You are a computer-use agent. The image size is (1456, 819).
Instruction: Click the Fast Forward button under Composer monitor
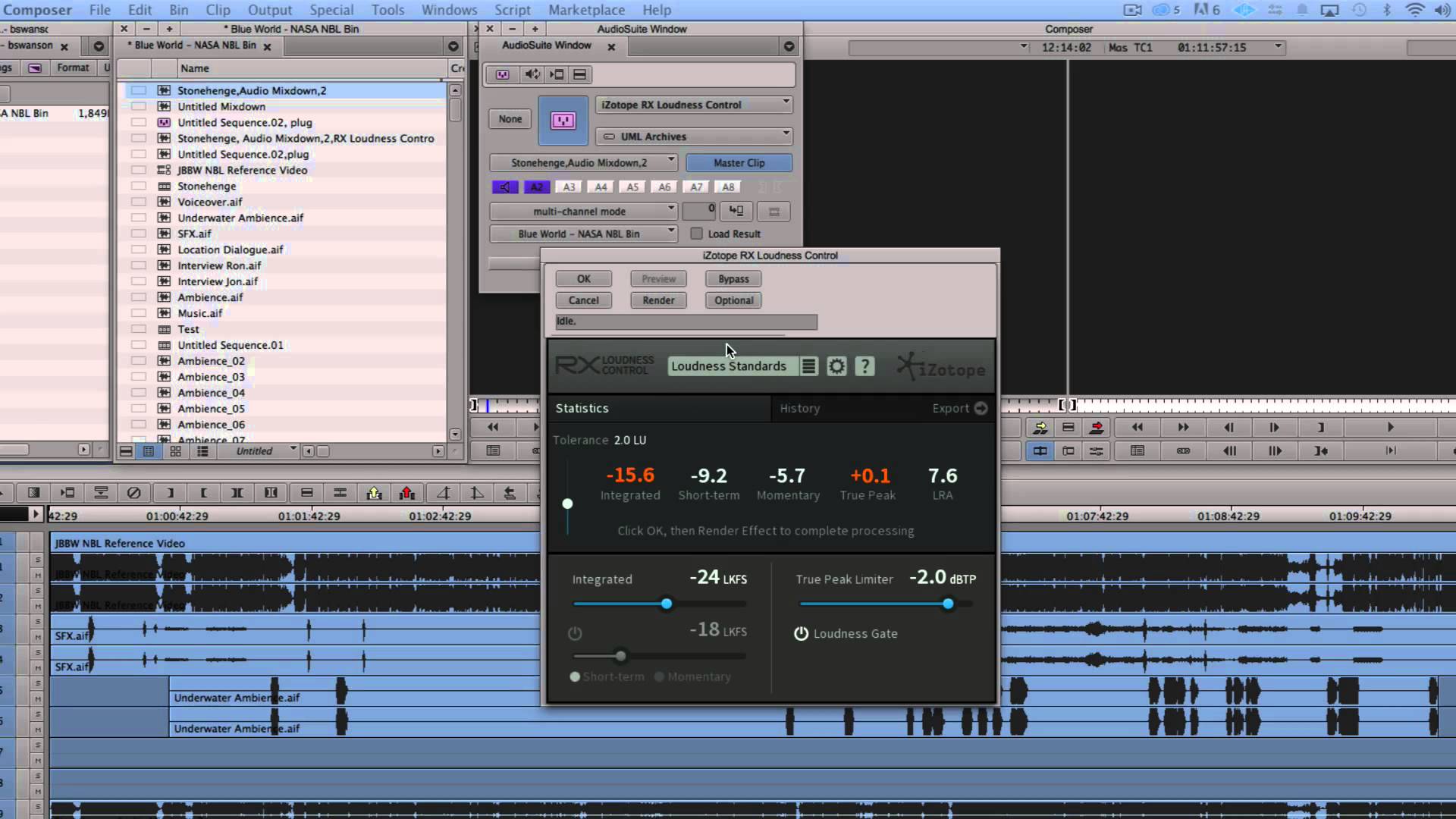(x=1183, y=428)
